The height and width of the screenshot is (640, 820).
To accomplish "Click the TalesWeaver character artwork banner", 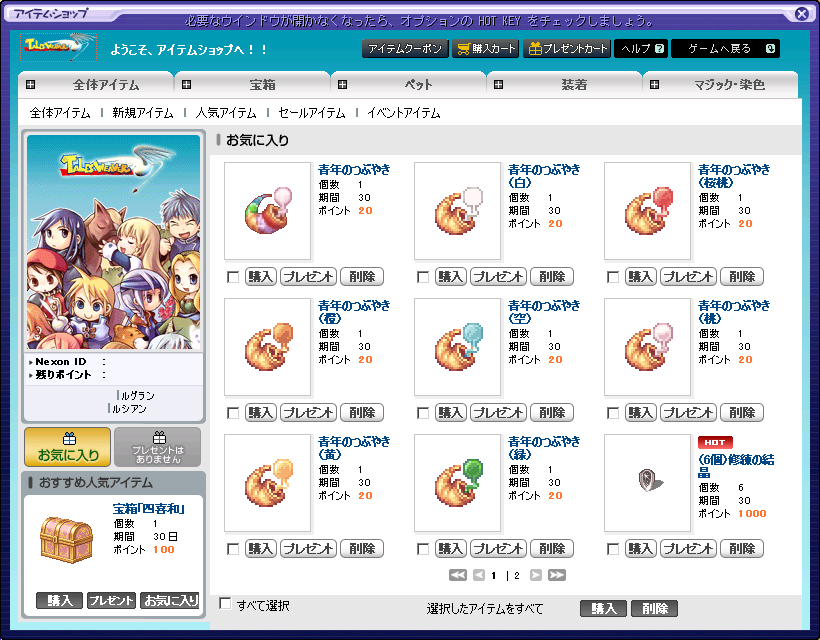I will (113, 242).
